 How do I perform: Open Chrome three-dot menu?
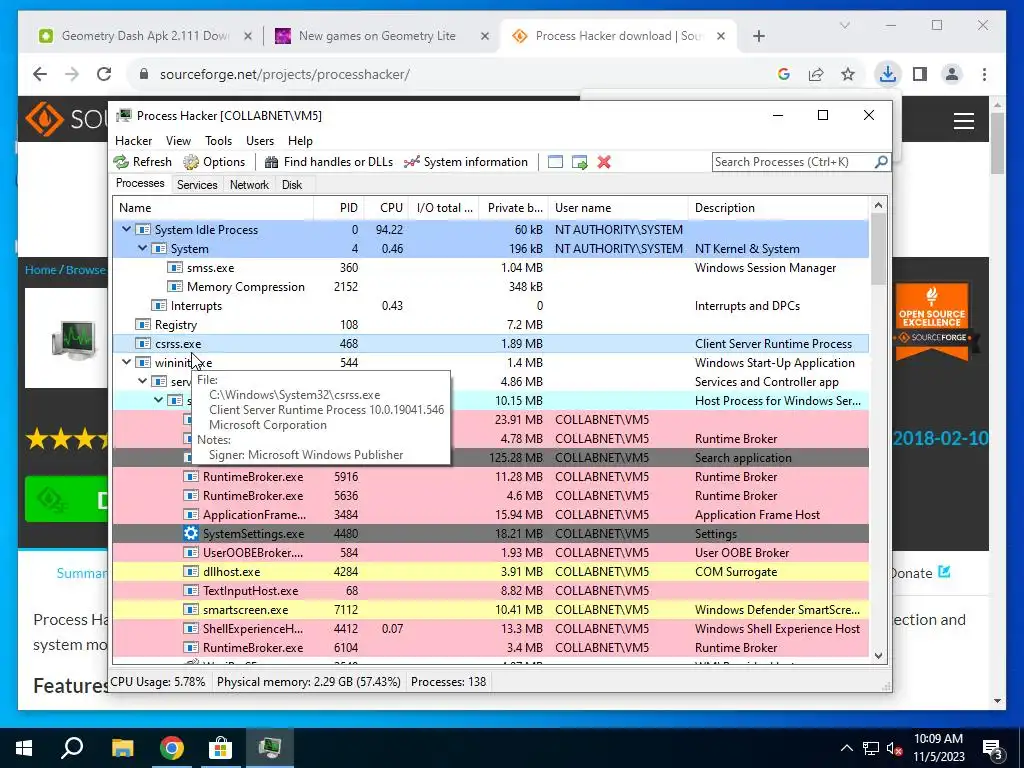tap(984, 74)
